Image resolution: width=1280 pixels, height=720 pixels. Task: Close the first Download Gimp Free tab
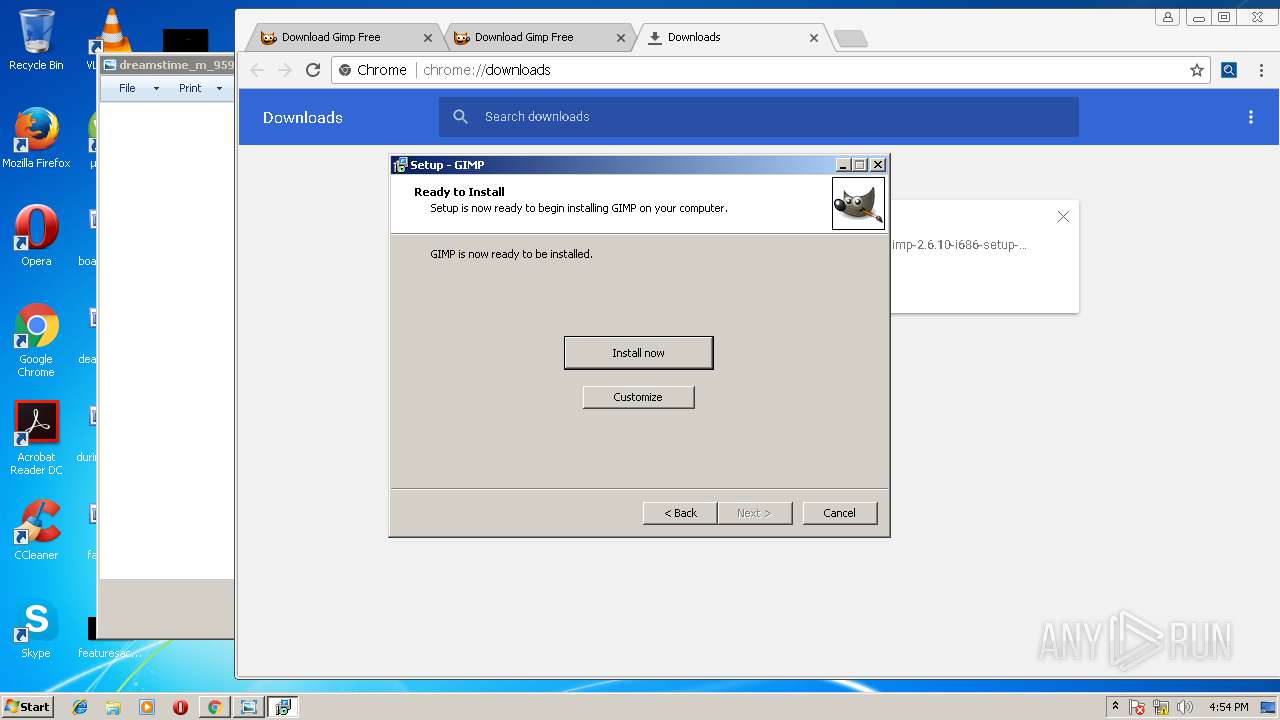[x=428, y=38]
